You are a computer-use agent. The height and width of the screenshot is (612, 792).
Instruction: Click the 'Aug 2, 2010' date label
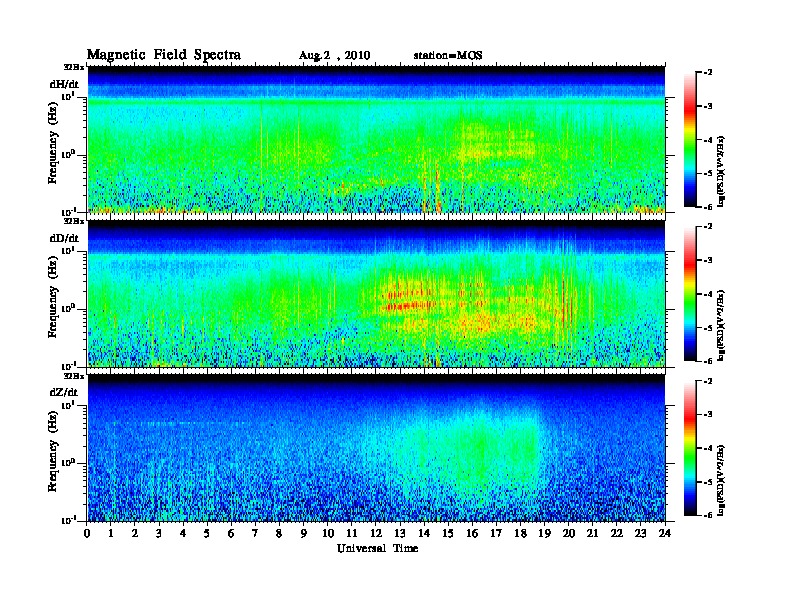pyautogui.click(x=334, y=56)
